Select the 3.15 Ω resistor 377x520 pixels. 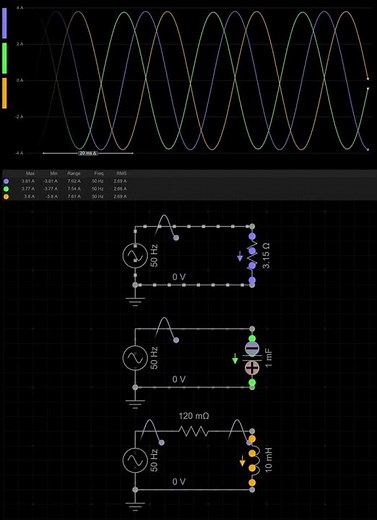pos(252,256)
